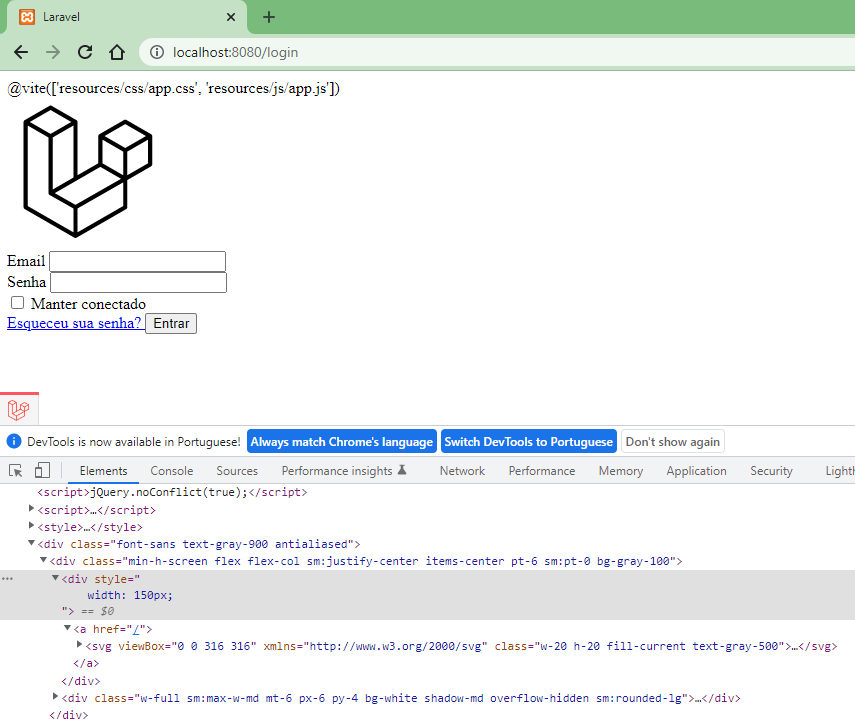This screenshot has height=721, width=855.
Task: Expand the collapsed style element node
Action: (x=31, y=527)
